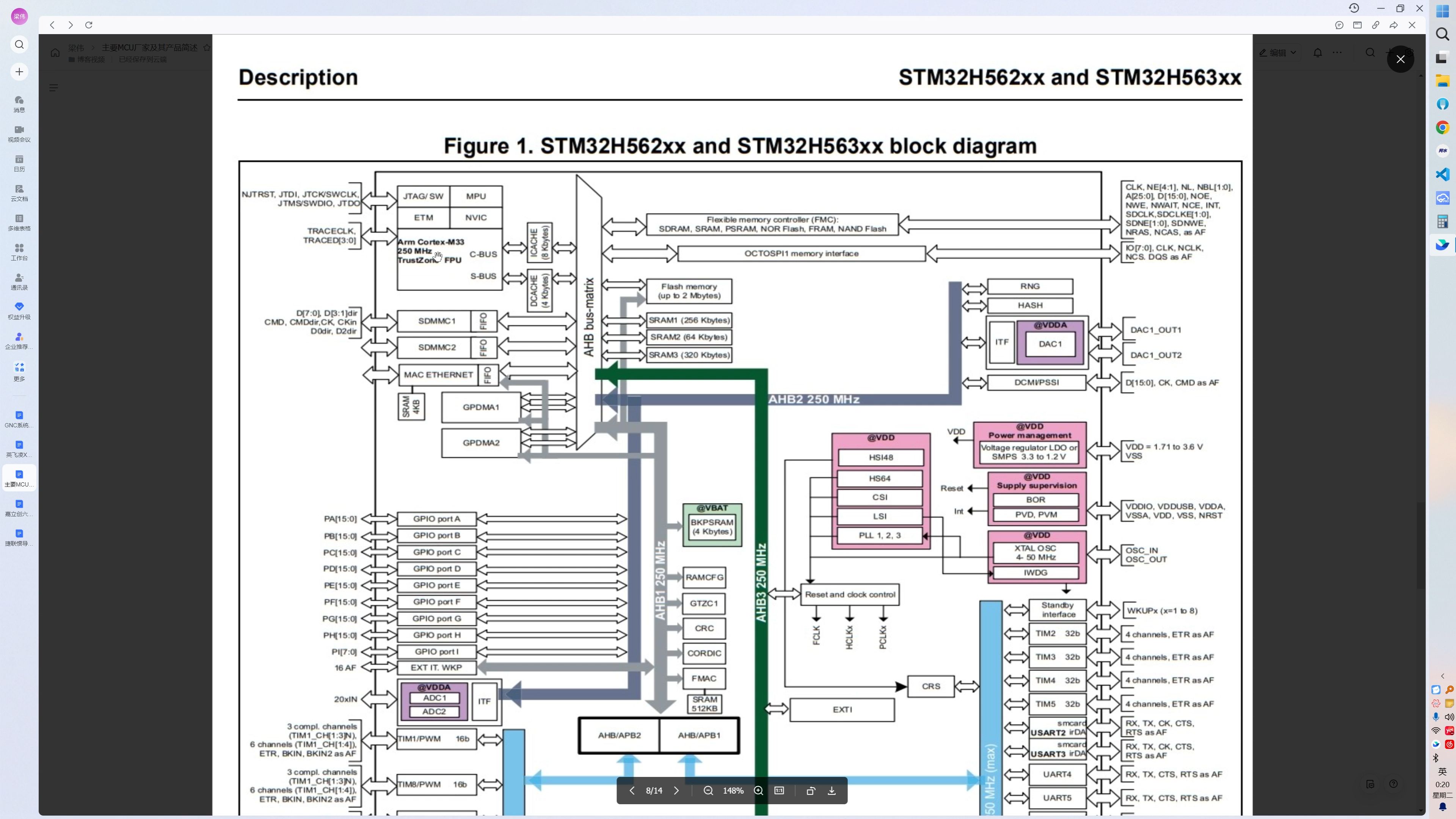Open 通讯录 contacts in sidebar
The height and width of the screenshot is (819, 1456).
[x=19, y=281]
